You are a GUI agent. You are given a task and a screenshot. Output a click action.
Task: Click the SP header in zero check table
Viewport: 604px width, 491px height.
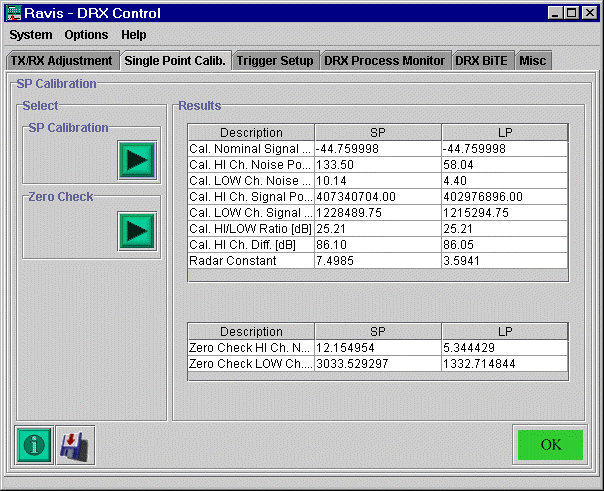pos(378,332)
